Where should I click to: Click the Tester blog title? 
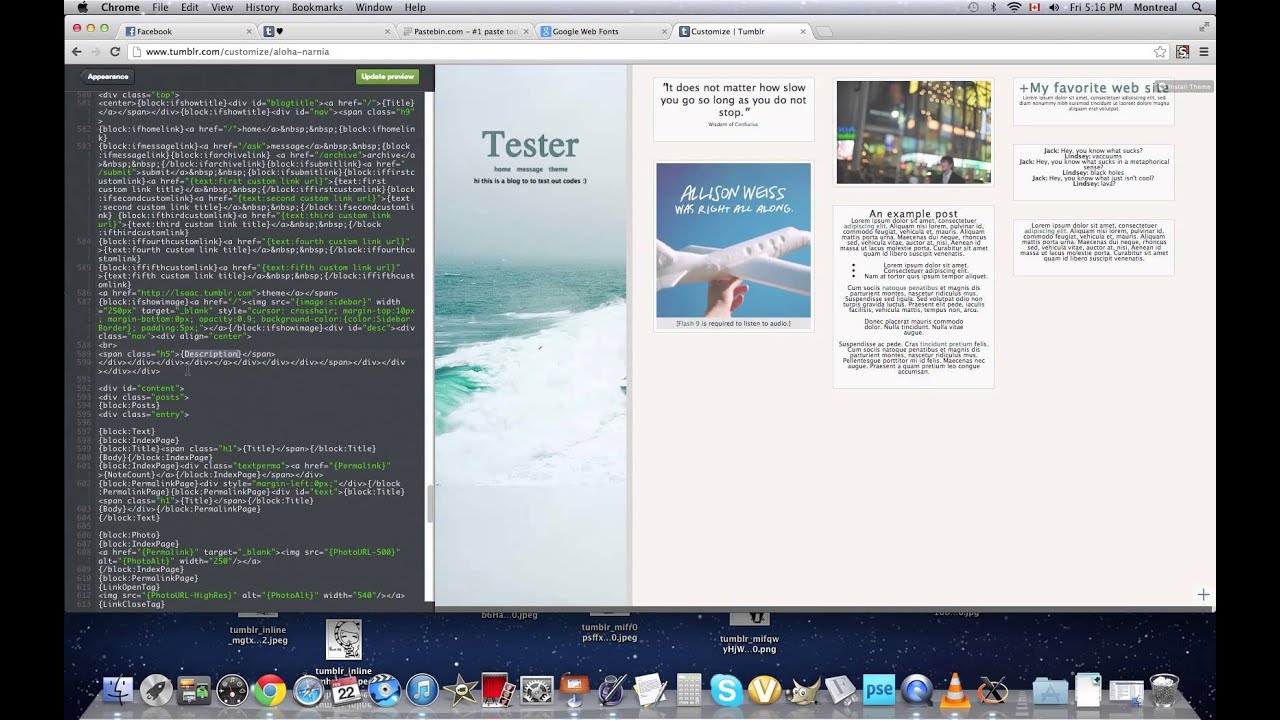click(530, 145)
